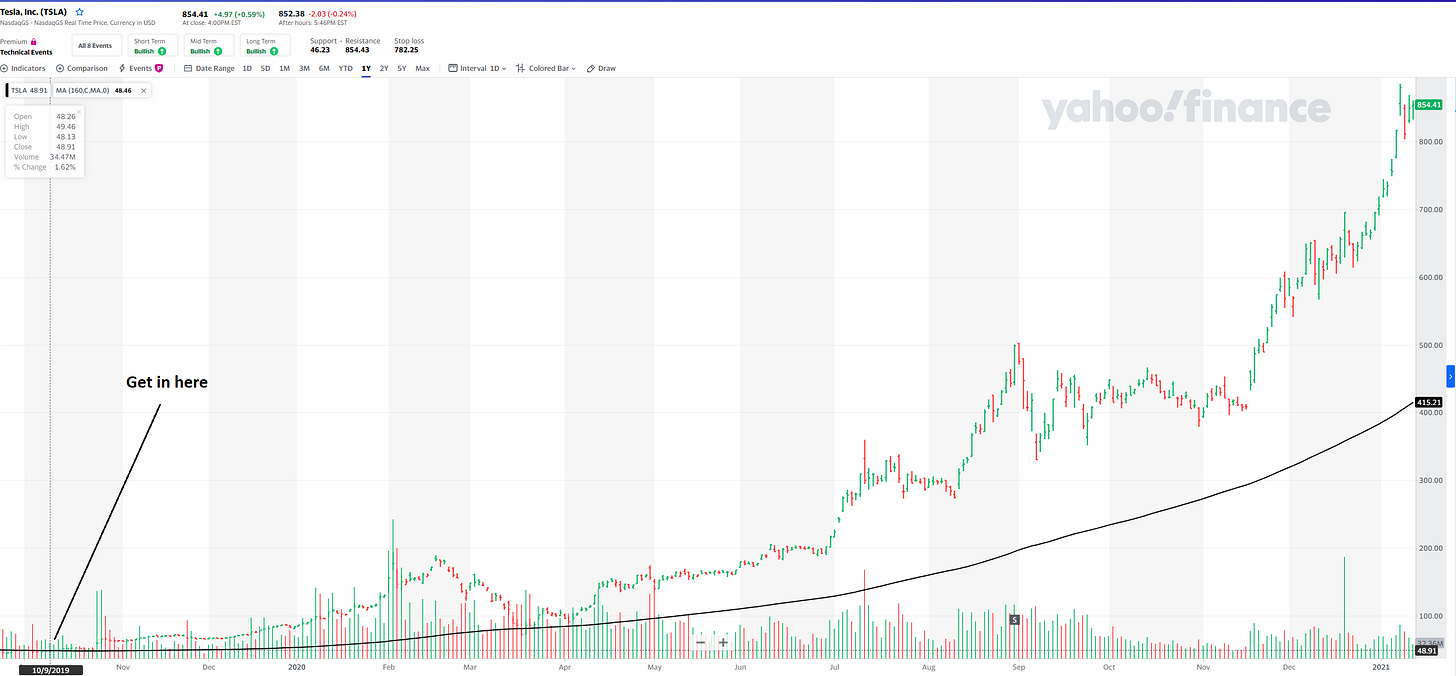
Task: Click the Premium lock icon
Action: 35,41
